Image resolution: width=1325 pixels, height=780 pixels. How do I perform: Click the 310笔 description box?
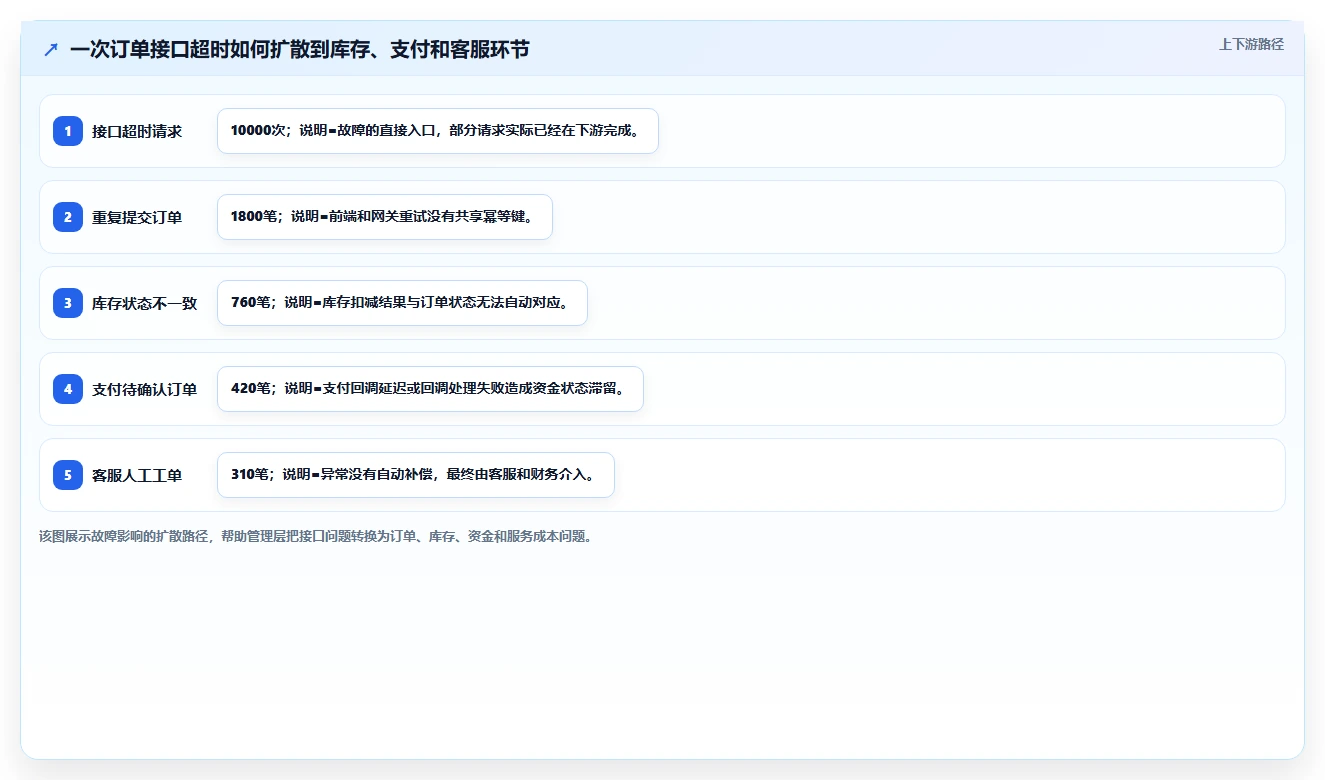(x=416, y=475)
